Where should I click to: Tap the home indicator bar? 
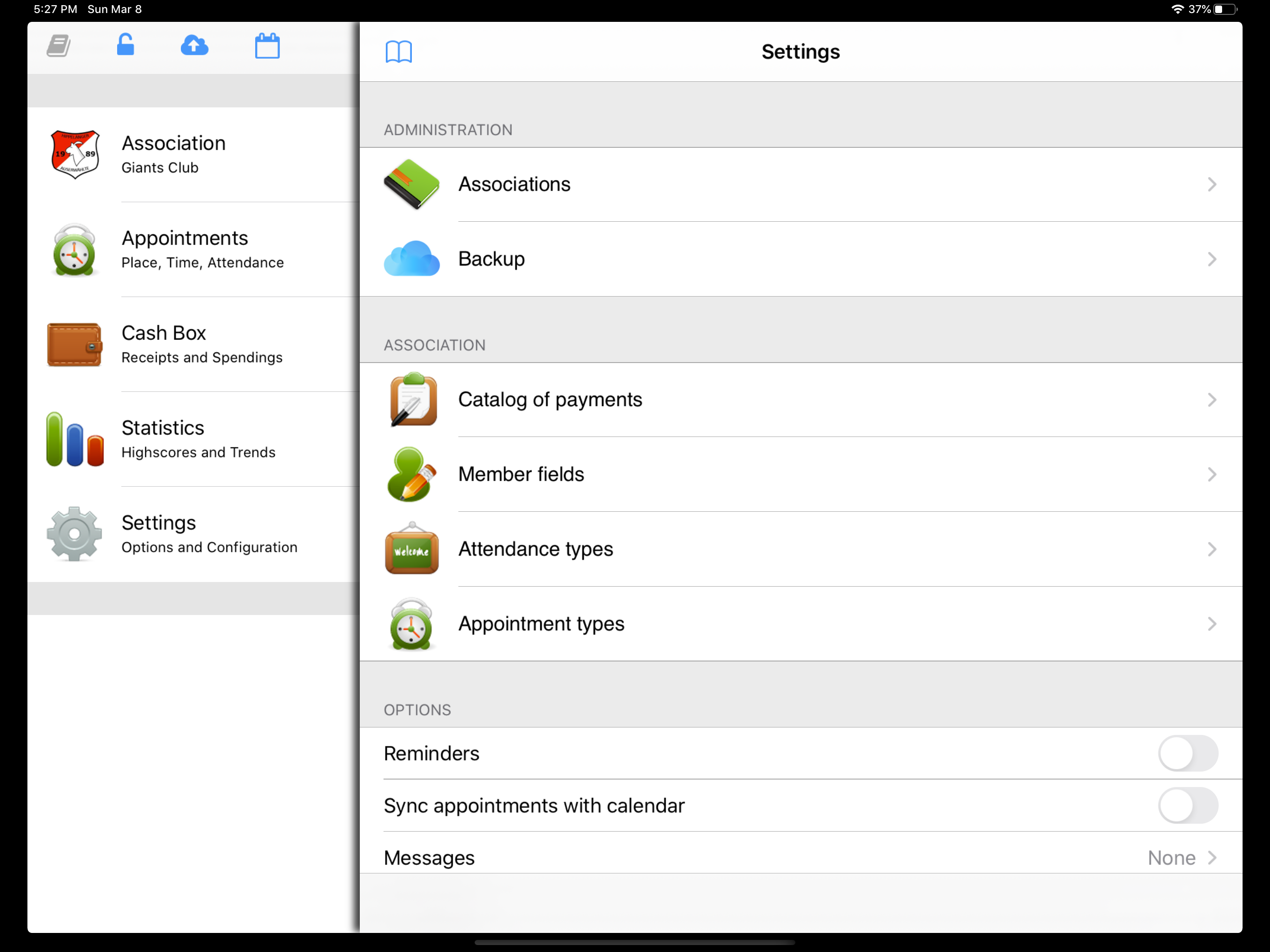click(x=635, y=942)
